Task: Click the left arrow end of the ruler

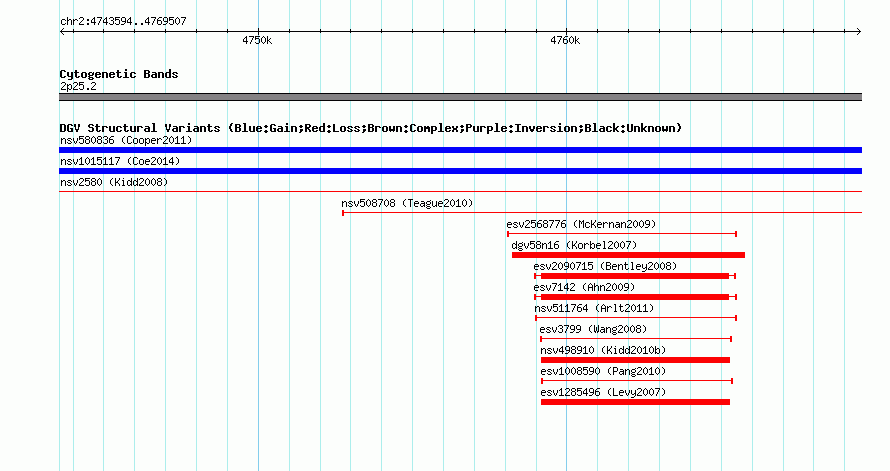Action: [x=63, y=31]
